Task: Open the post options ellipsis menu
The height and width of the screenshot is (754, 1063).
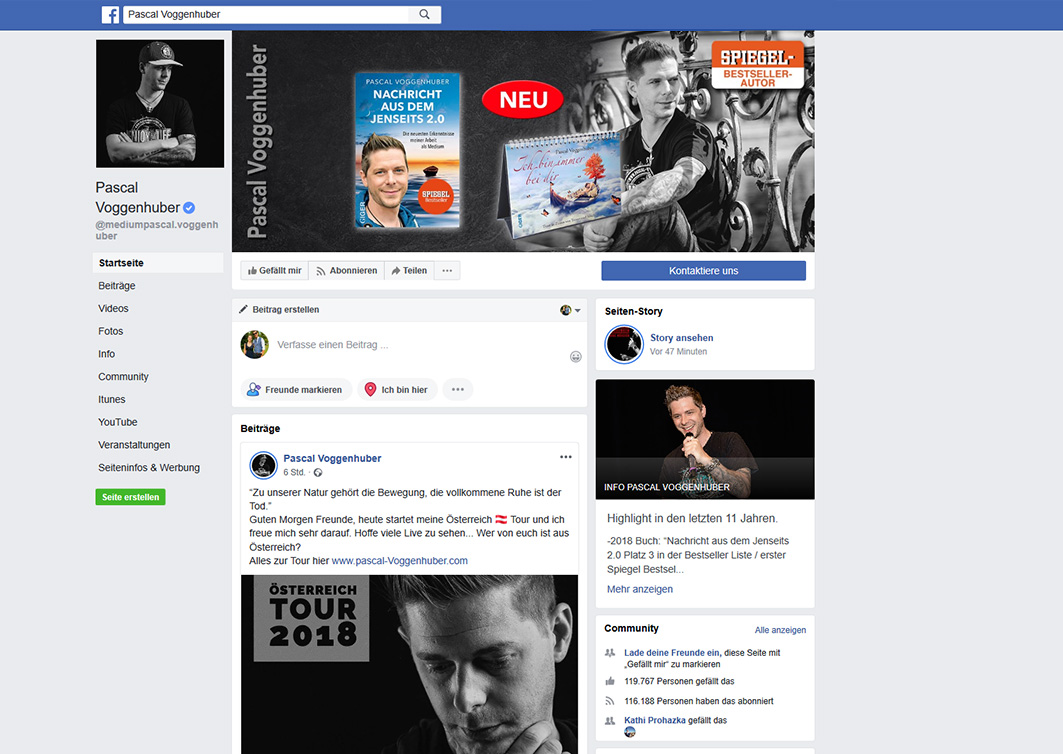Action: (x=566, y=457)
